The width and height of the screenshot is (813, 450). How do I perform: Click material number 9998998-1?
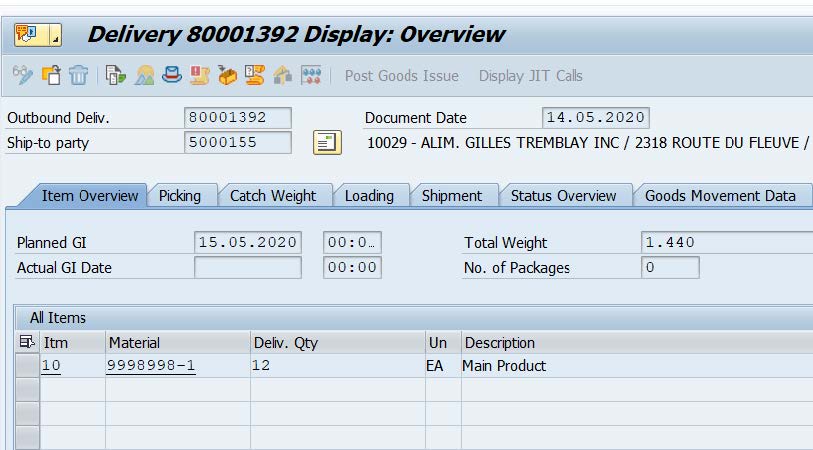[151, 366]
